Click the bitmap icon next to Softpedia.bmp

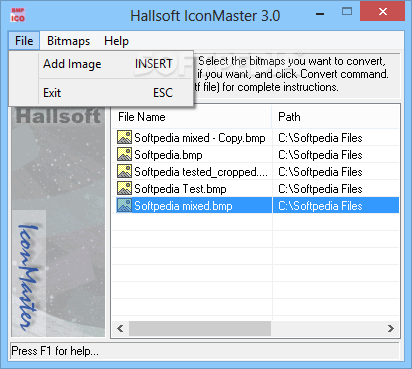coord(124,154)
